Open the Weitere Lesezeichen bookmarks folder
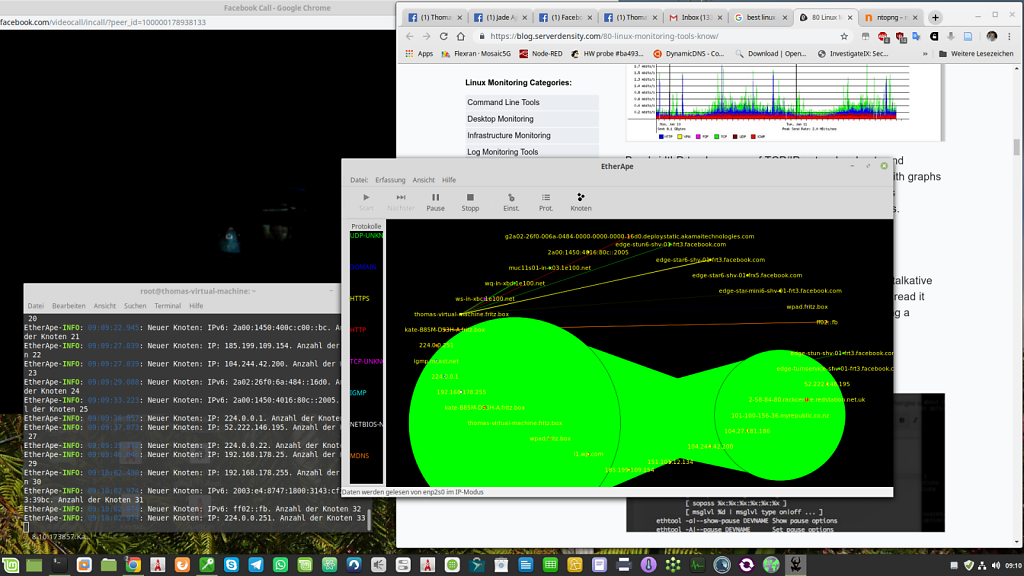1024x576 pixels. 975,54
